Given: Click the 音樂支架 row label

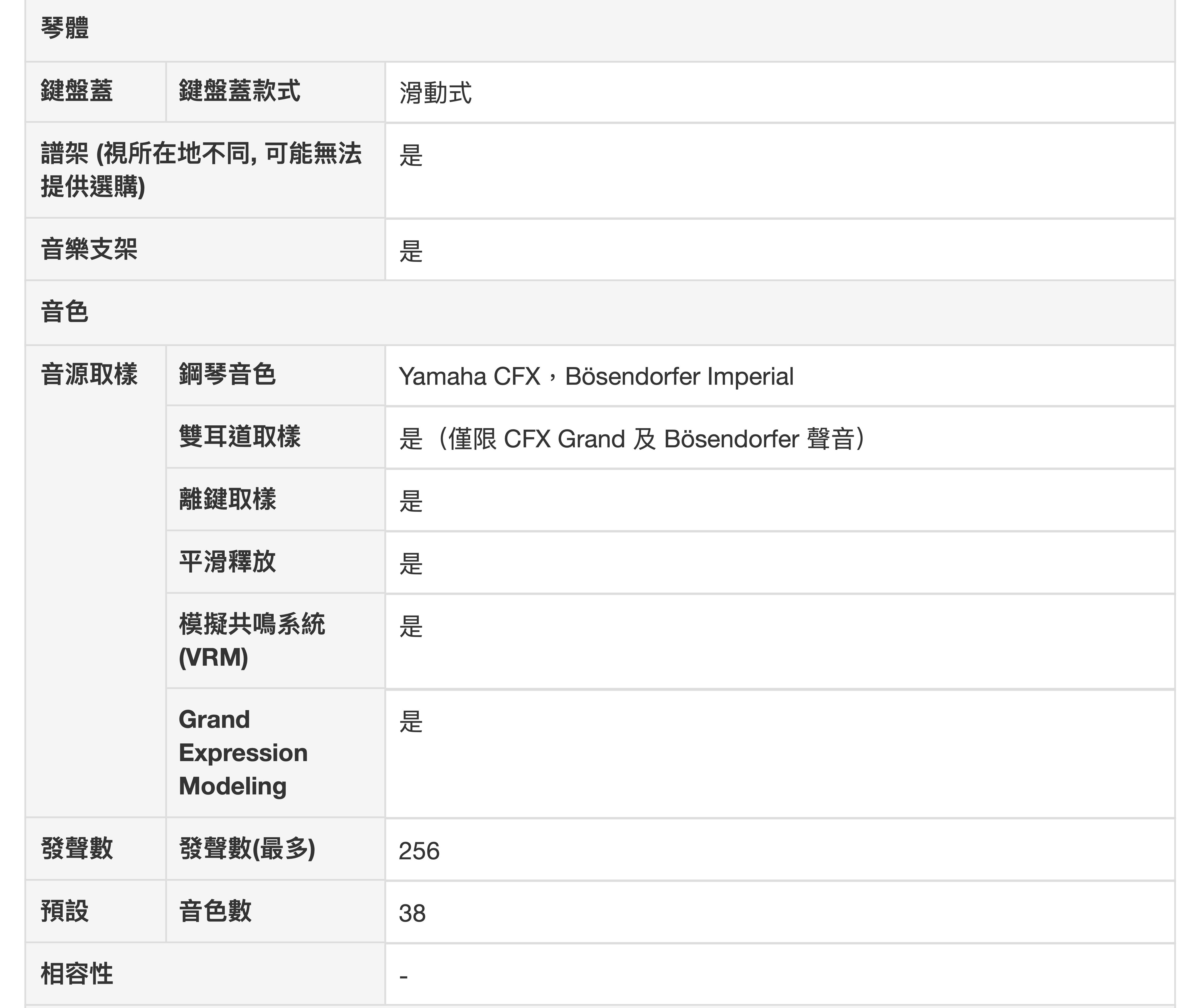Looking at the screenshot, I should click(x=89, y=249).
